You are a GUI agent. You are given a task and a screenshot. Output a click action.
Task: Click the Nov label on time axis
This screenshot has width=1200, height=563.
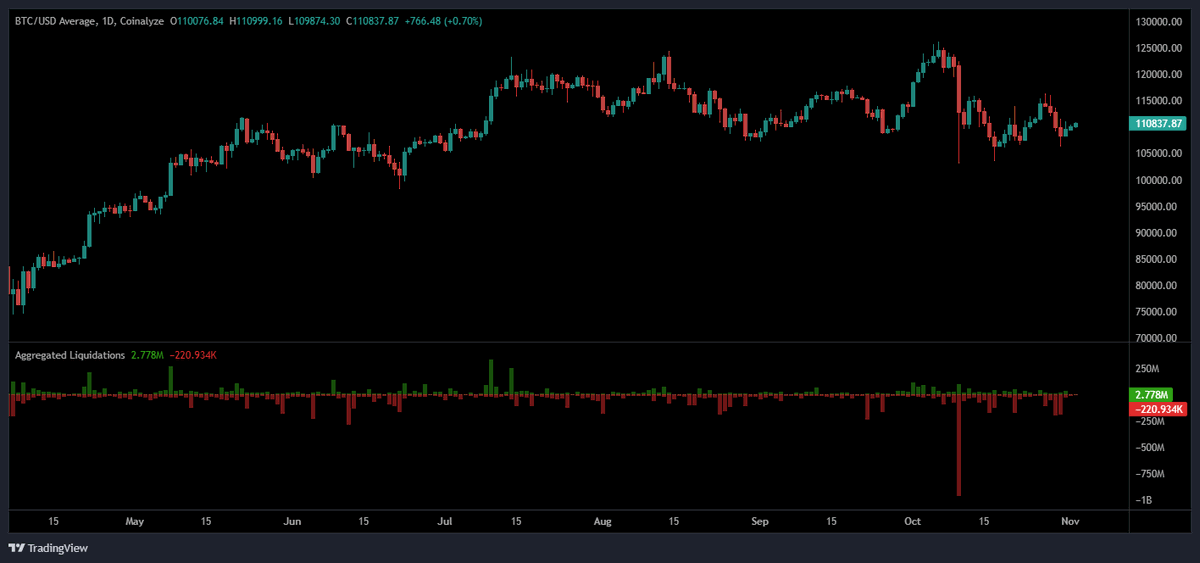[1068, 521]
